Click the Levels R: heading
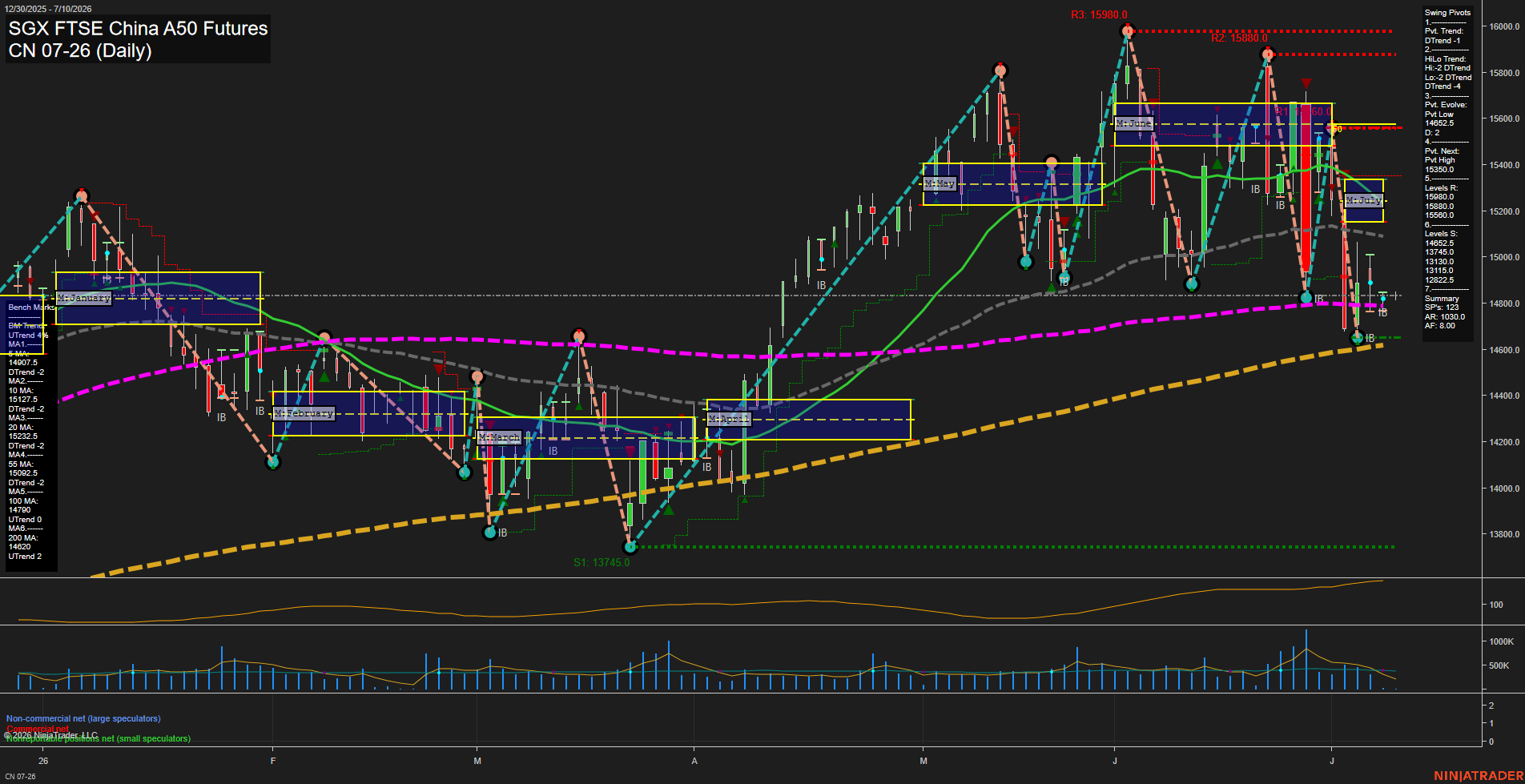1525x784 pixels. click(x=1441, y=188)
